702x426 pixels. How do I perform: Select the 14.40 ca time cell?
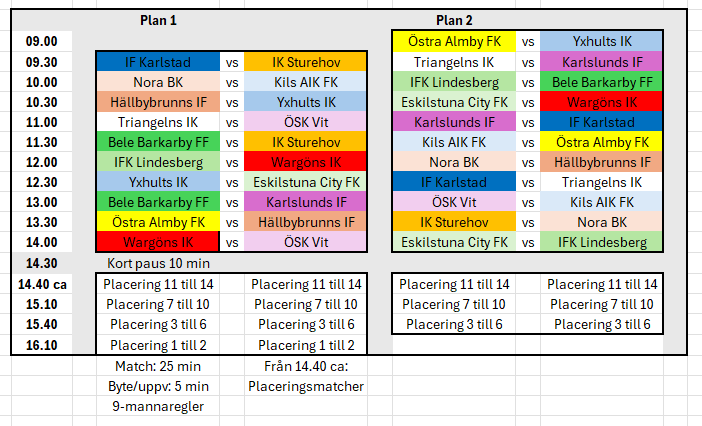click(x=42, y=284)
